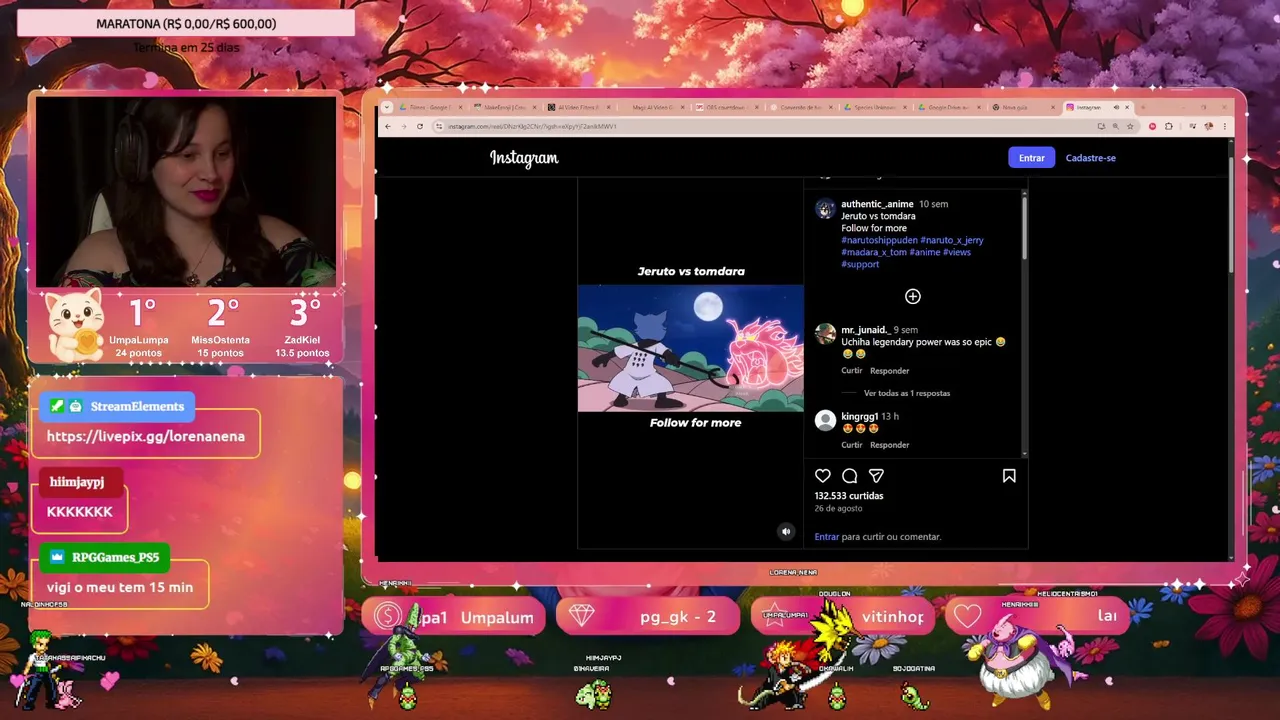This screenshot has height=720, width=1280.
Task: Save the post with bookmark icon
Action: (1009, 476)
